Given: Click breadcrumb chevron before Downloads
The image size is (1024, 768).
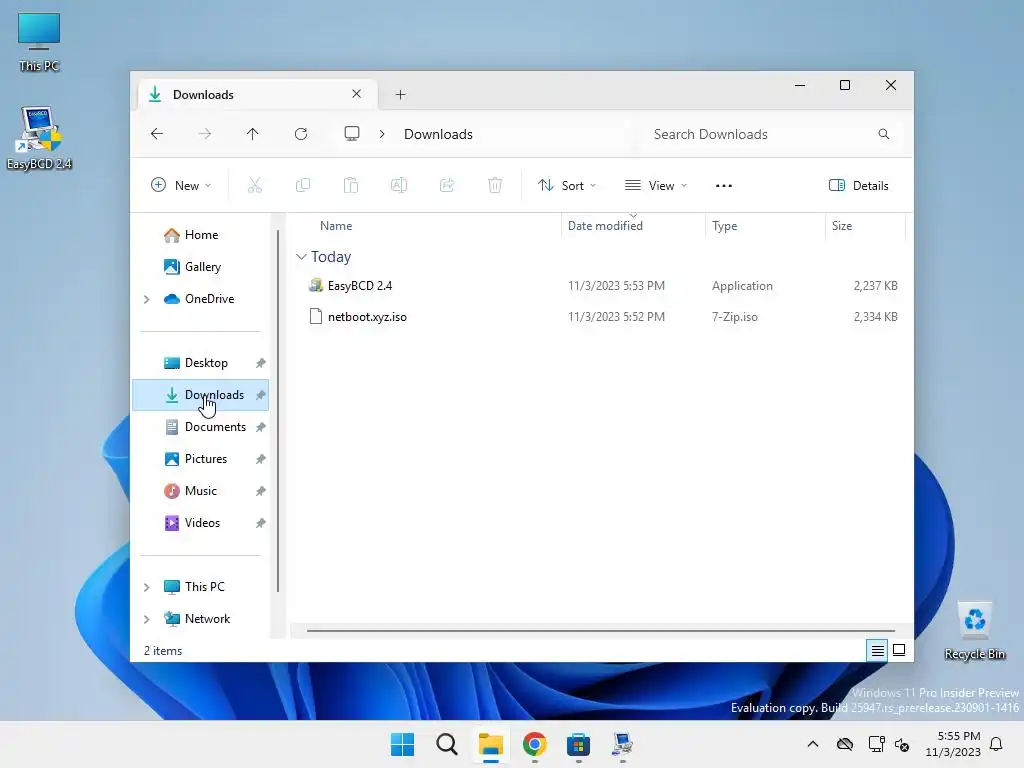Looking at the screenshot, I should click(382, 134).
